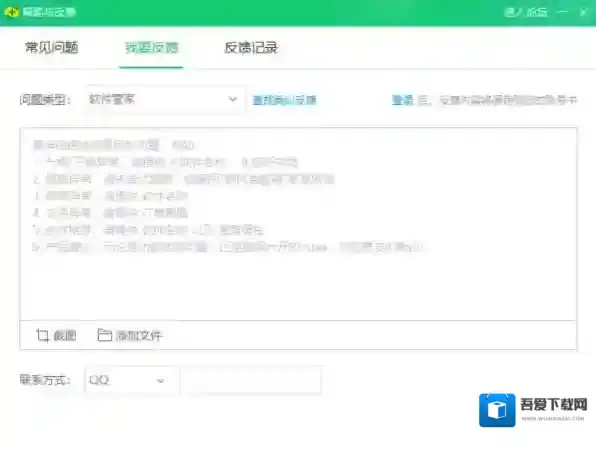Viewport: 596px width, 449px height.
Task: Click the 添加文件 folder icon
Action: coord(104,335)
